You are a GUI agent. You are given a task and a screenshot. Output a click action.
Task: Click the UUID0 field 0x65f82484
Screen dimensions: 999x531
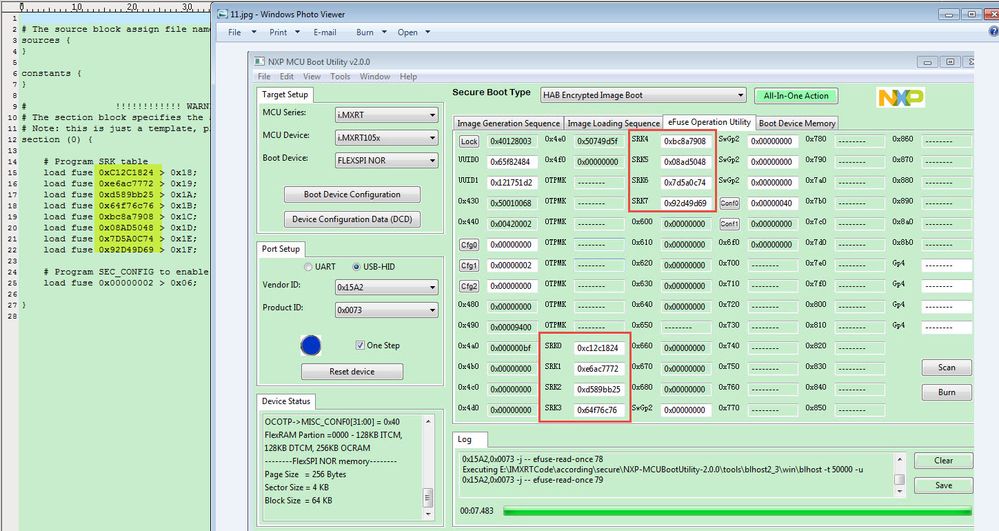click(512, 162)
